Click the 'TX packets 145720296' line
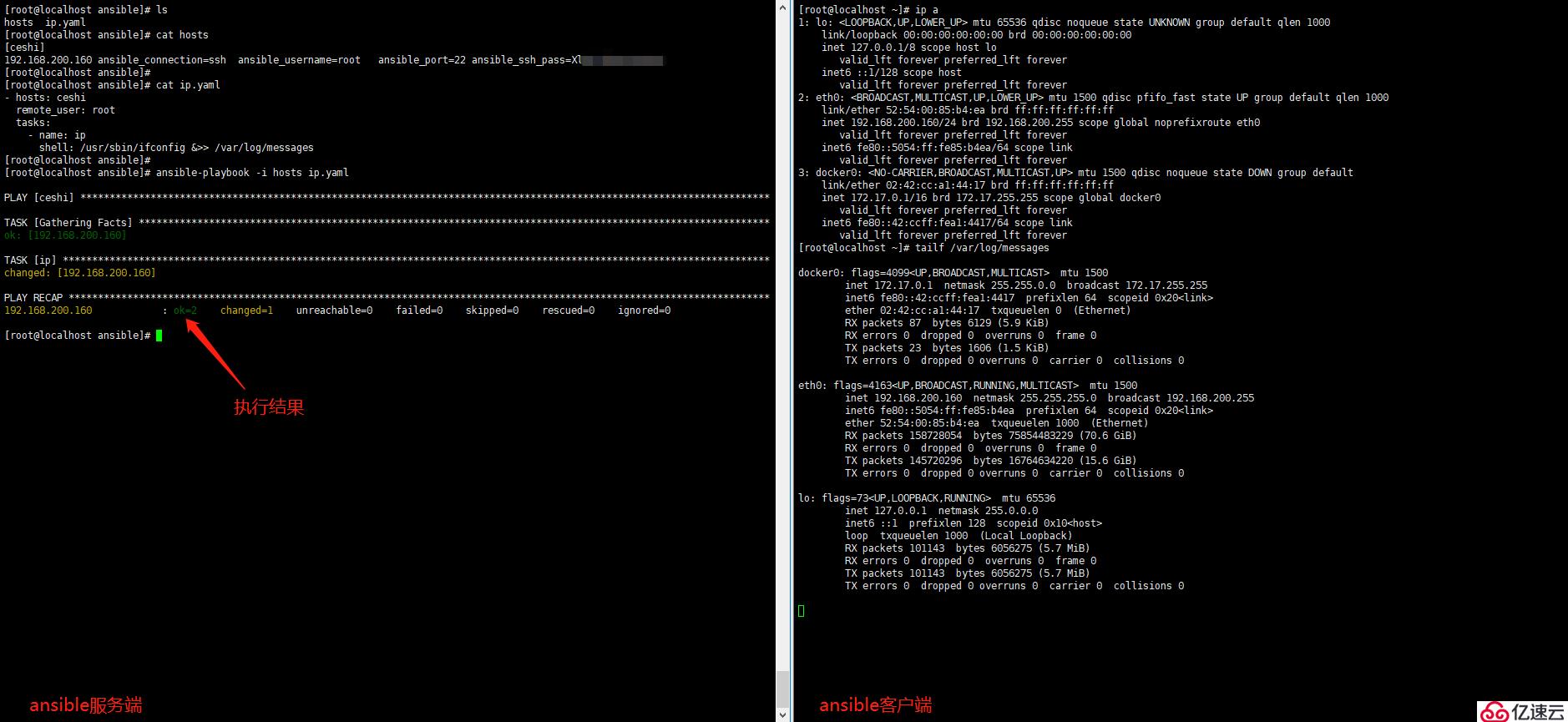 991,461
